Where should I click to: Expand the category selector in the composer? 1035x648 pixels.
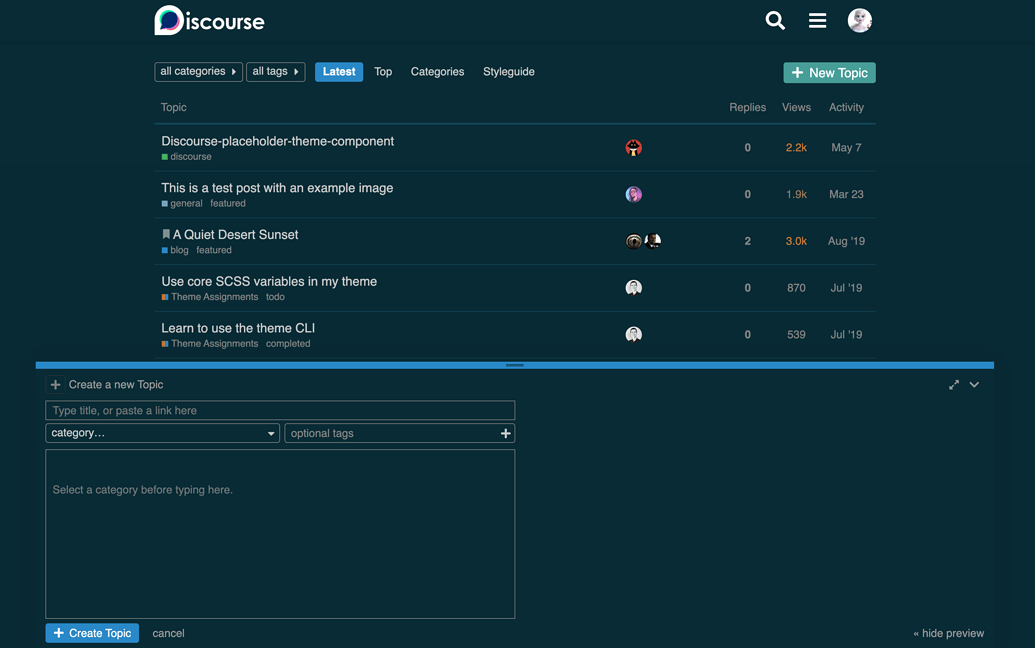pyautogui.click(x=162, y=433)
